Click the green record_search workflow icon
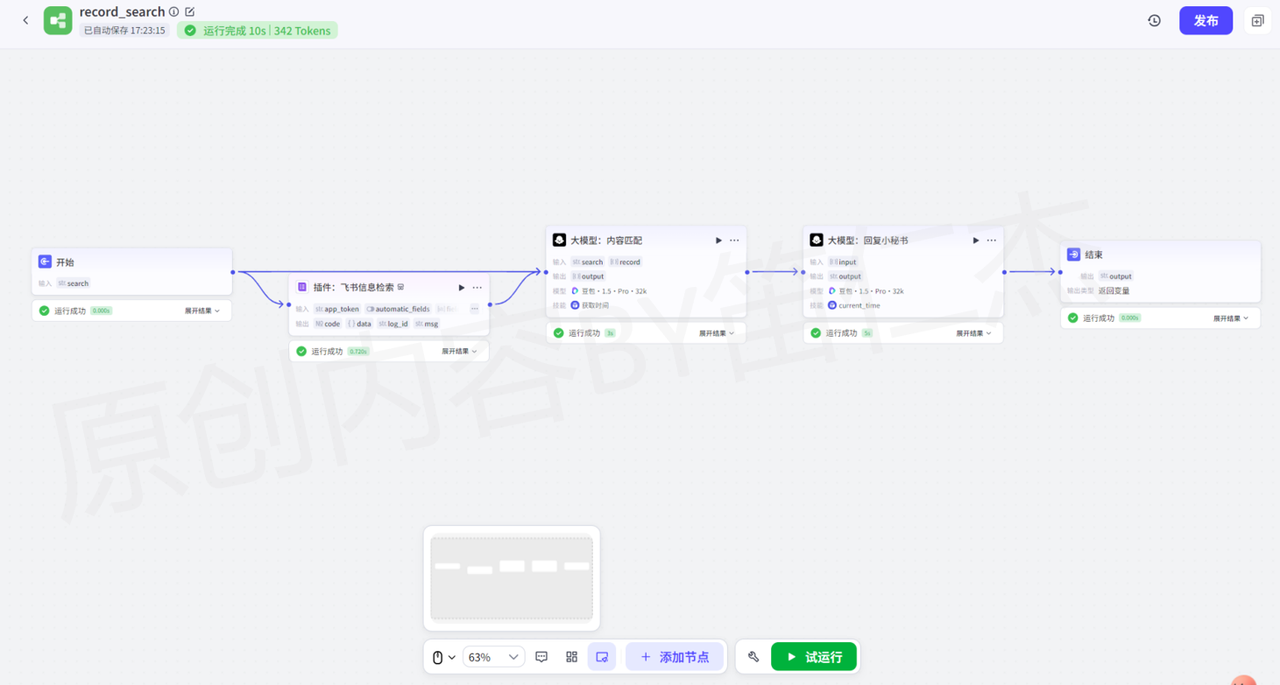The image size is (1280, 685). click(x=58, y=20)
